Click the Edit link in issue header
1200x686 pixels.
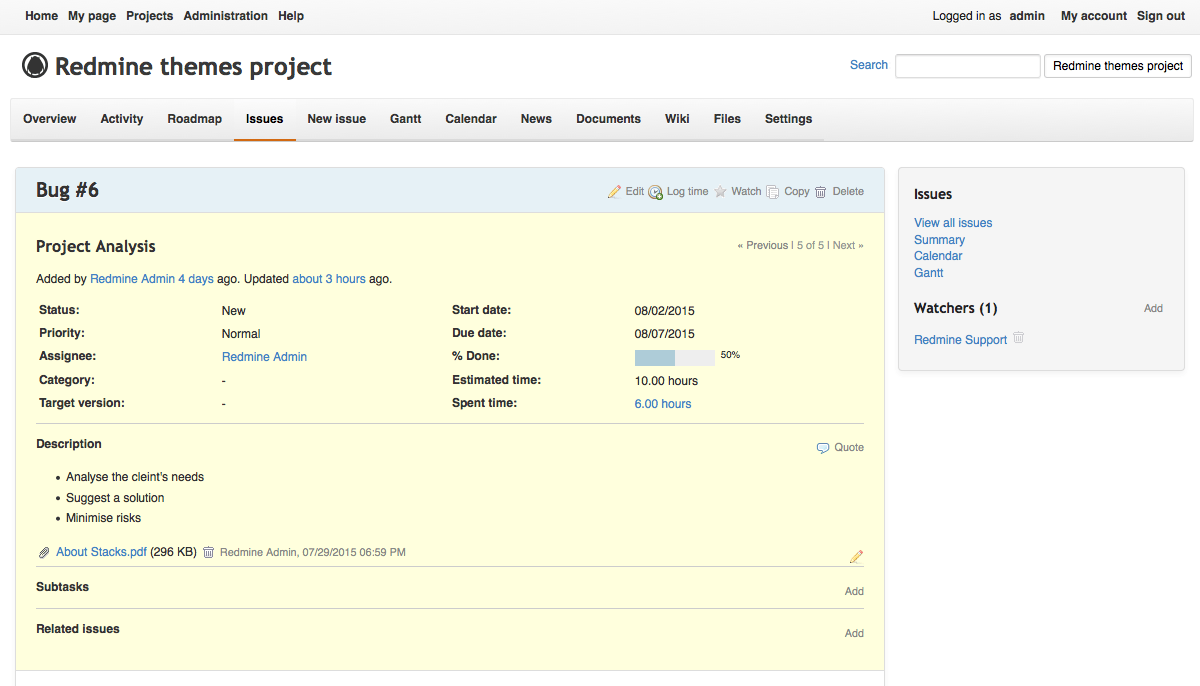coord(635,192)
